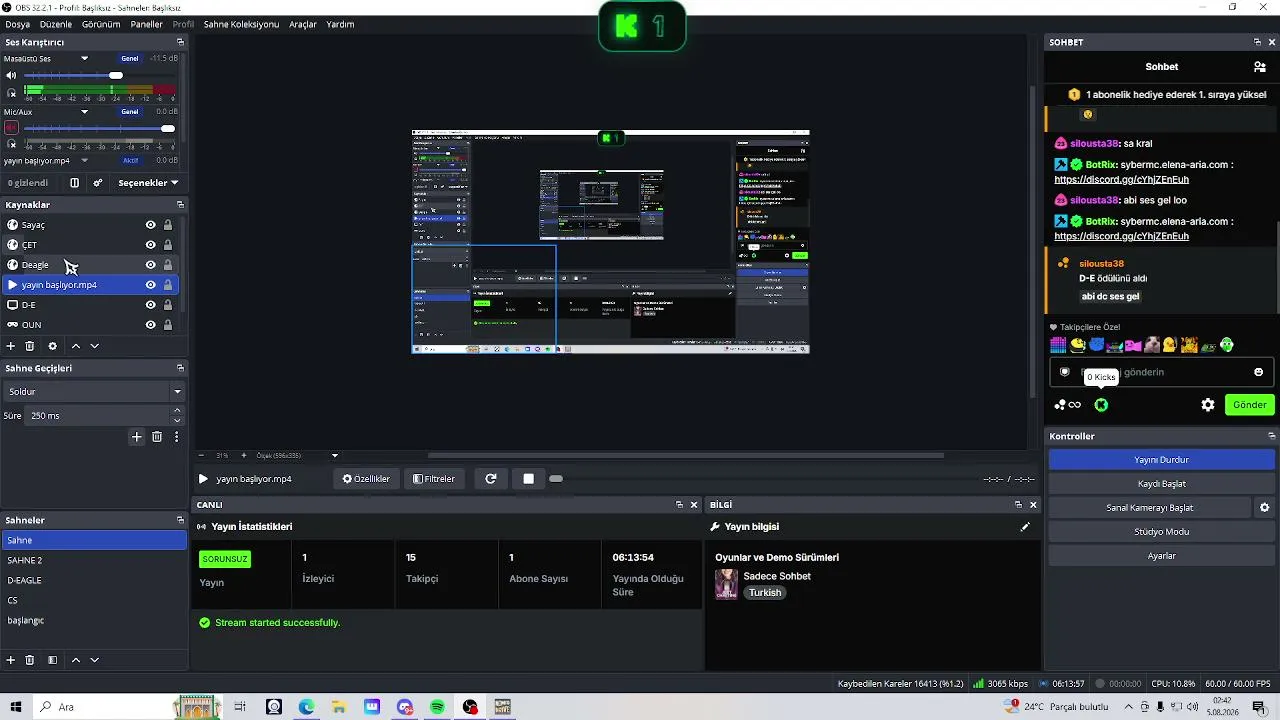Open Masaüstü Ses audio options dropdown
Viewport: 1280px width, 720px height.
pyautogui.click(x=85, y=58)
